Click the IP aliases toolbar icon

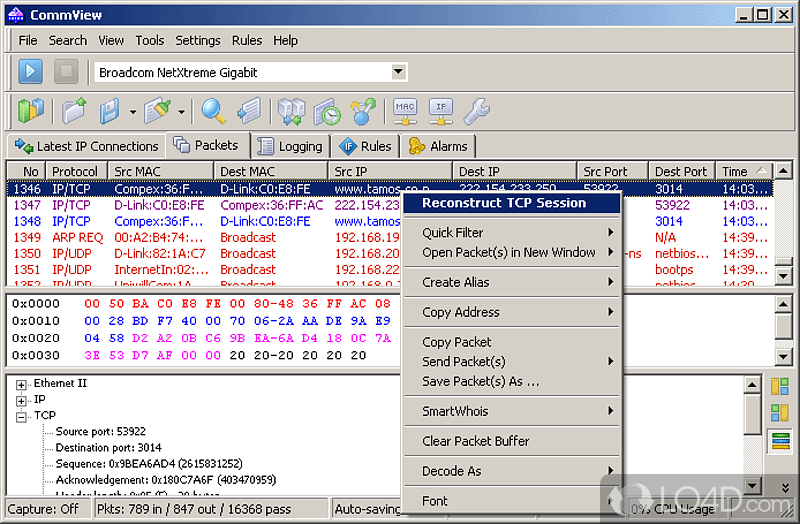point(439,110)
